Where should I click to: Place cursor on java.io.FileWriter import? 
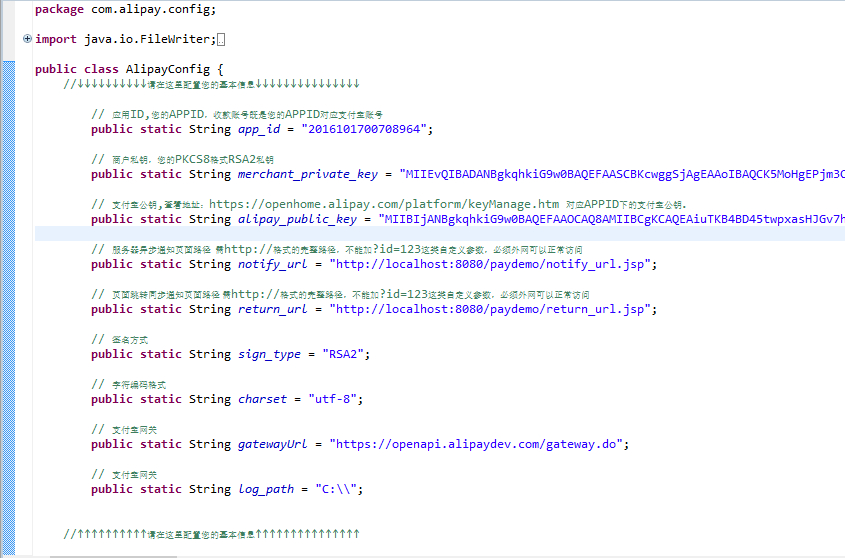147,39
